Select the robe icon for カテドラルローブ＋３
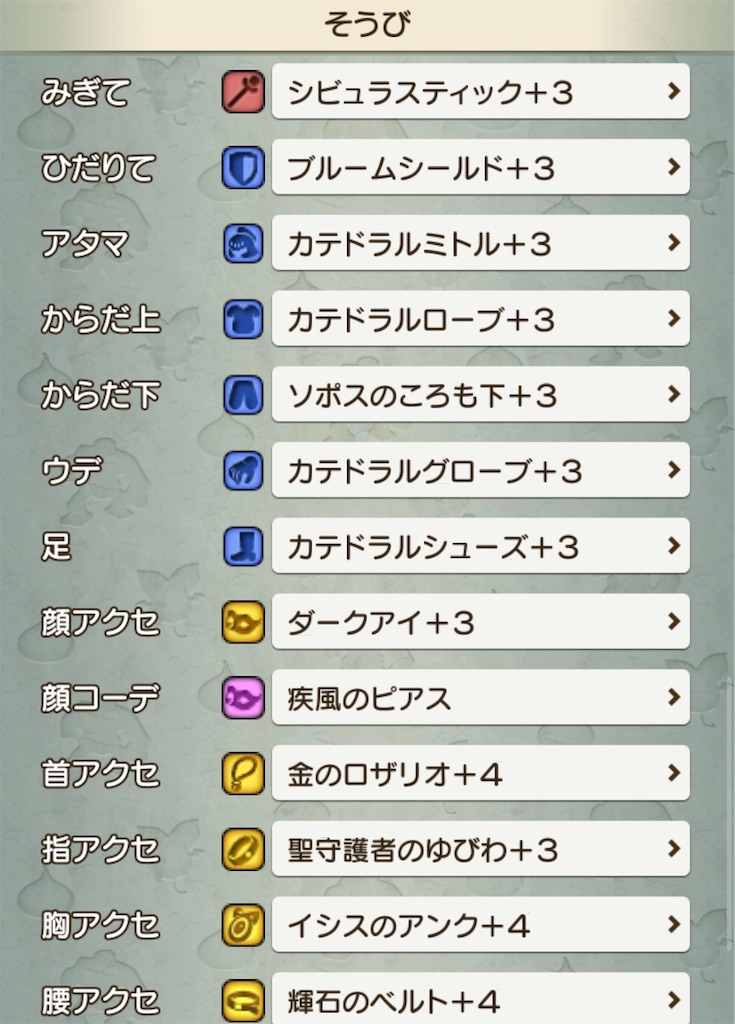Image resolution: width=735 pixels, height=1024 pixels. pyautogui.click(x=242, y=319)
